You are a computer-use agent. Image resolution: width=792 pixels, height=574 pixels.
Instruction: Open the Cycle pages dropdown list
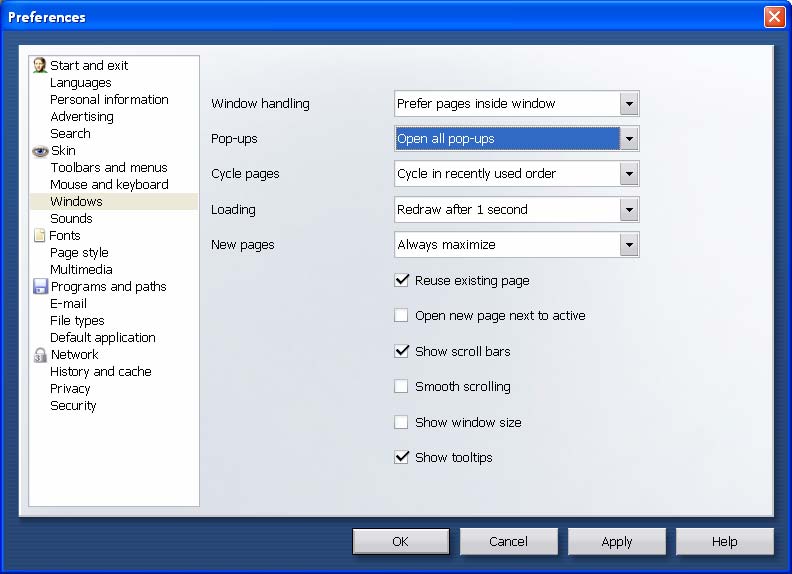(628, 174)
